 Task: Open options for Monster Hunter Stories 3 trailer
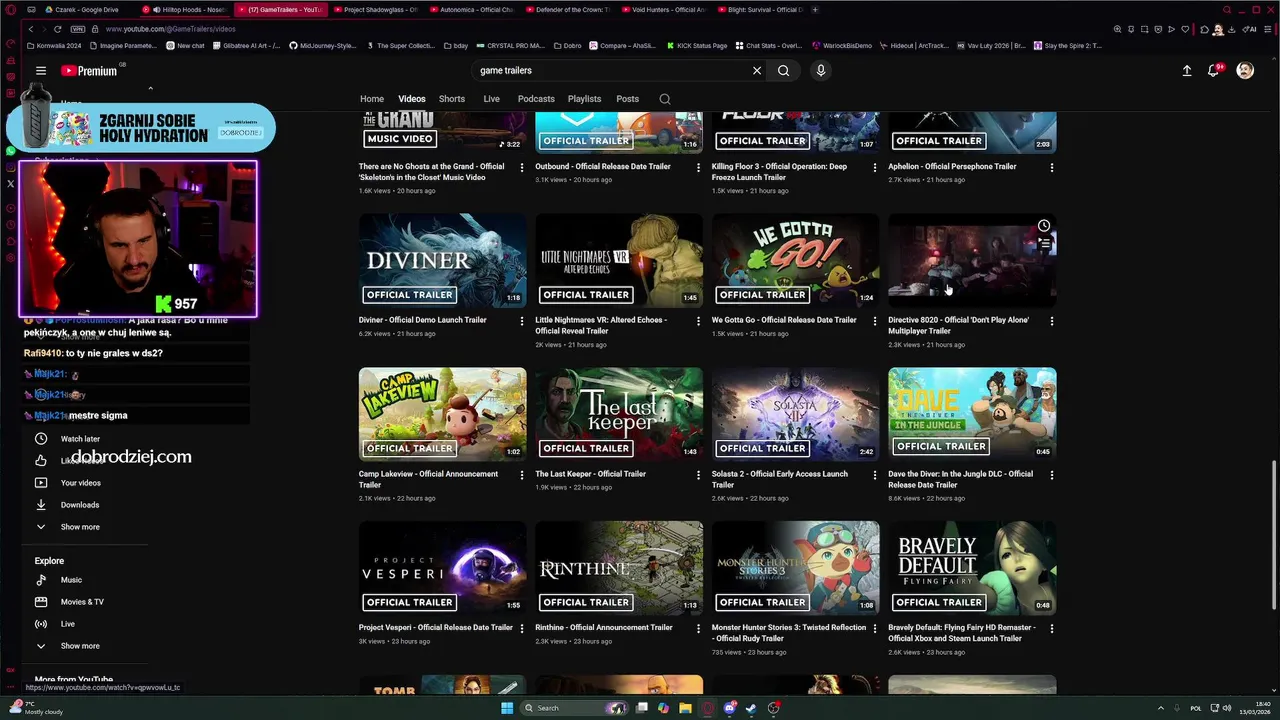point(875,629)
